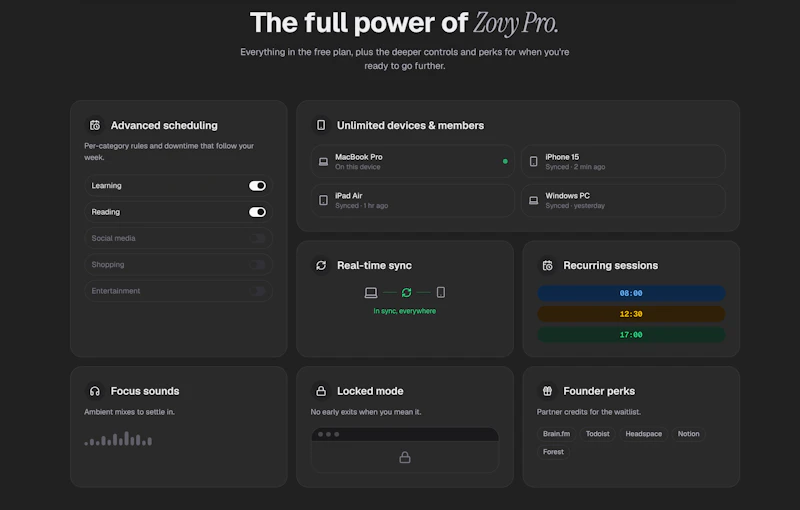Enable the Social media toggle
The height and width of the screenshot is (510, 800).
(x=257, y=238)
